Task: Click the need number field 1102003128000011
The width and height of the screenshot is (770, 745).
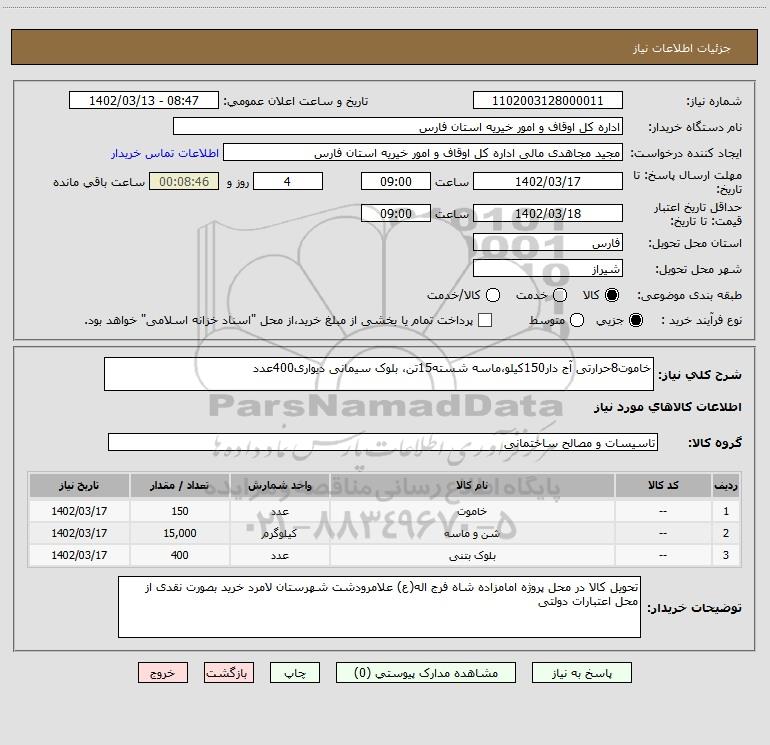Action: (548, 101)
